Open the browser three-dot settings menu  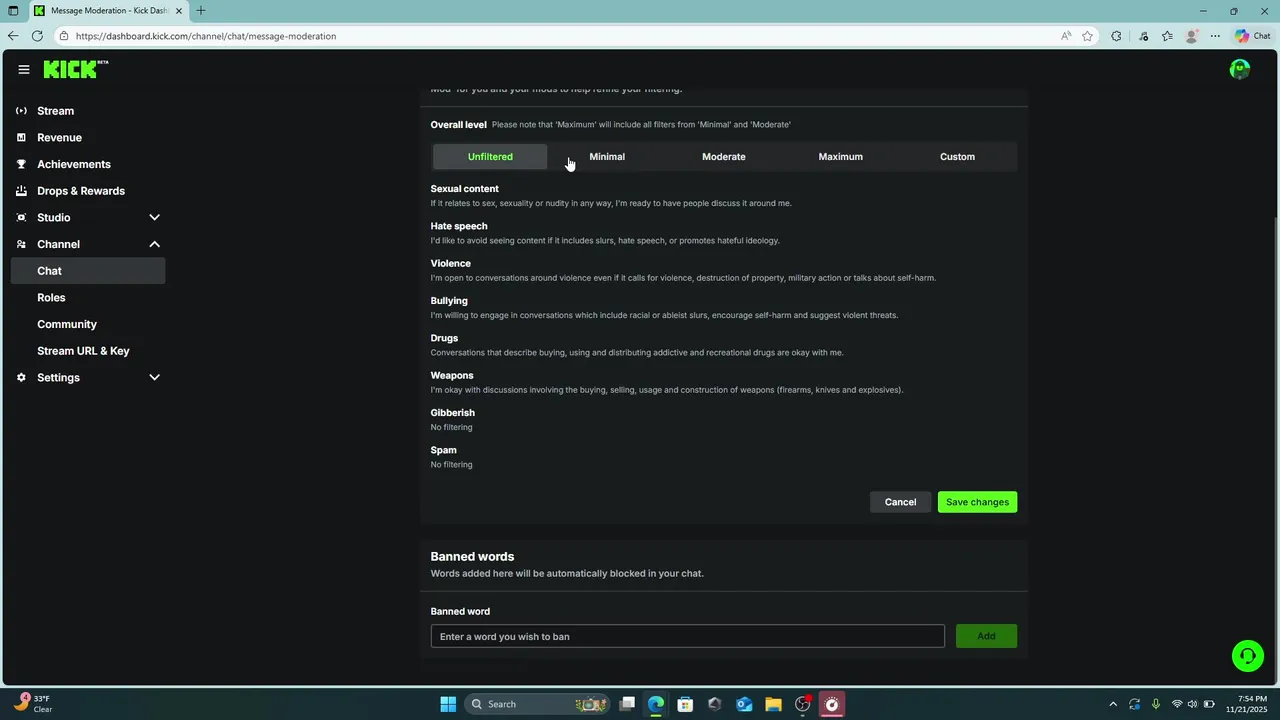pyautogui.click(x=1215, y=36)
